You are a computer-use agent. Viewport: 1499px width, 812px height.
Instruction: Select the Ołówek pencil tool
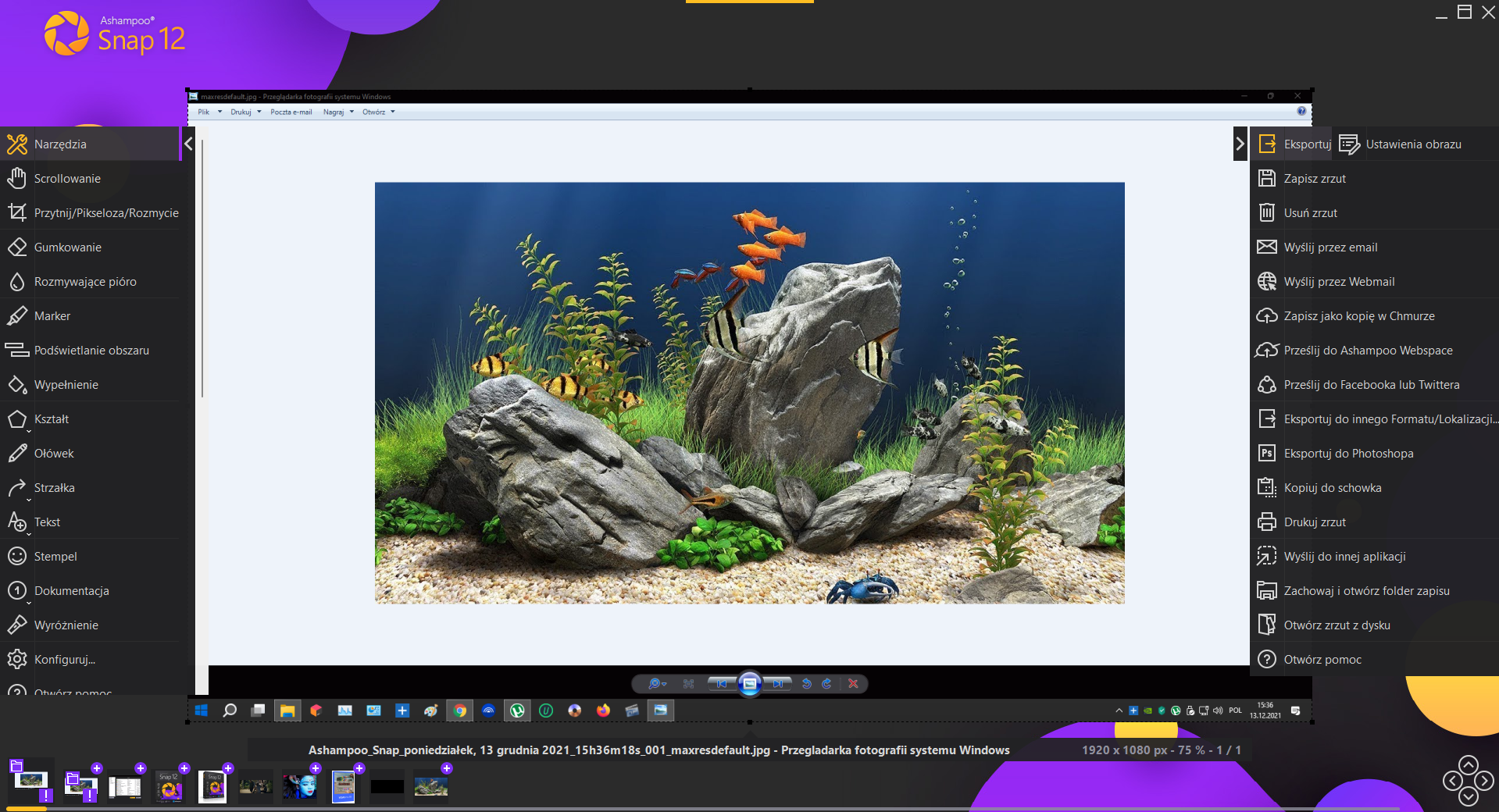(90, 454)
